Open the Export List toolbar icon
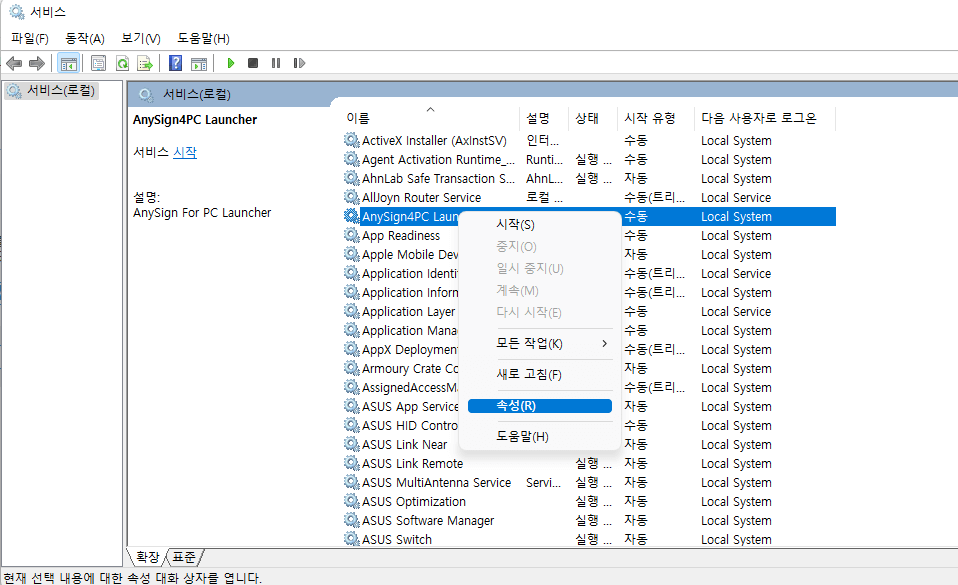The height and width of the screenshot is (585, 958). pyautogui.click(x=144, y=63)
